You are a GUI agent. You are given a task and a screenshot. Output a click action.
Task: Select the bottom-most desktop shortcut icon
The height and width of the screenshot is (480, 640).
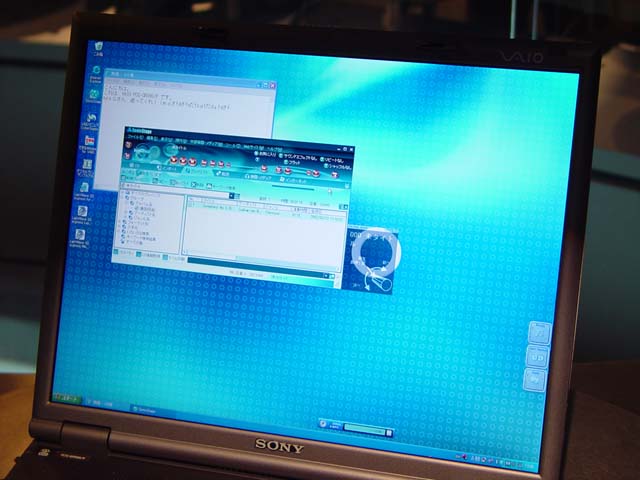point(79,238)
